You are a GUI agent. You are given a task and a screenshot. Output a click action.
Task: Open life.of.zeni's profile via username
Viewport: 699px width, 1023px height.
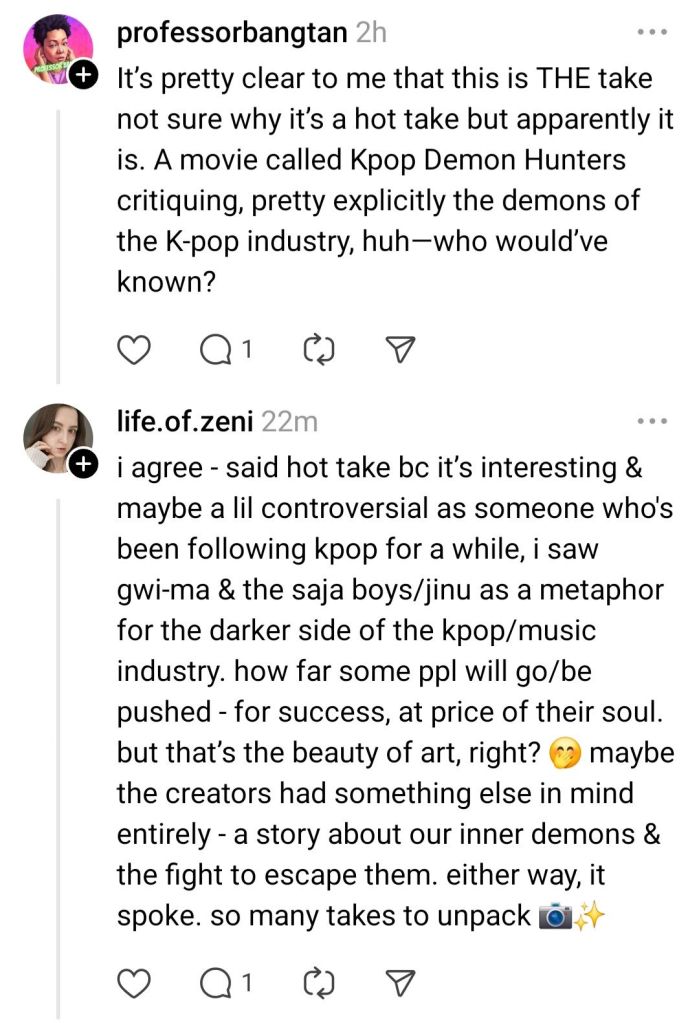click(185, 422)
